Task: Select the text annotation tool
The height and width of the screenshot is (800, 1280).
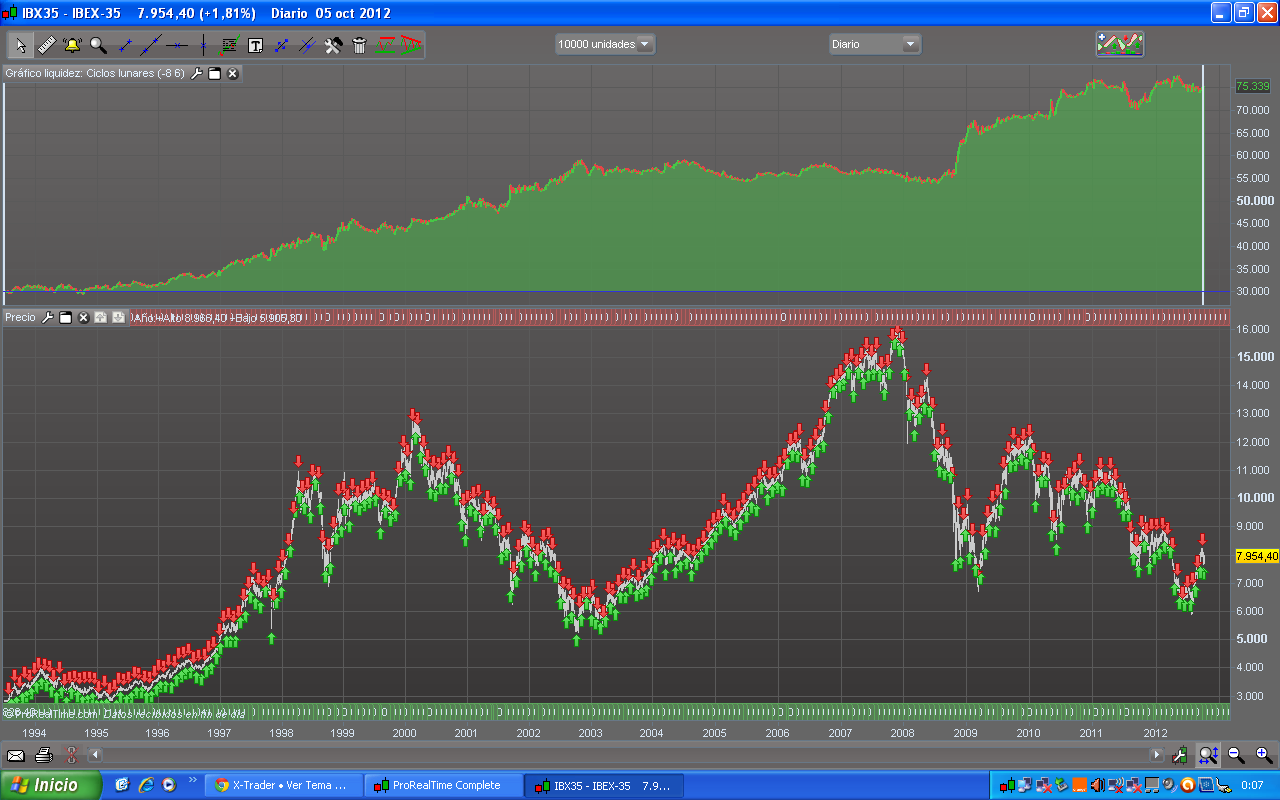Action: point(255,45)
